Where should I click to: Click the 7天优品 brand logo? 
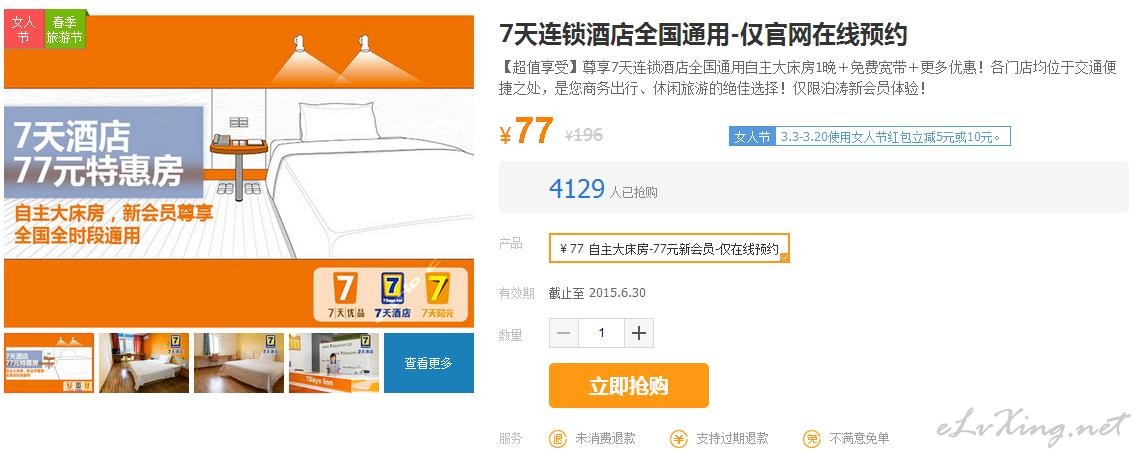[345, 296]
